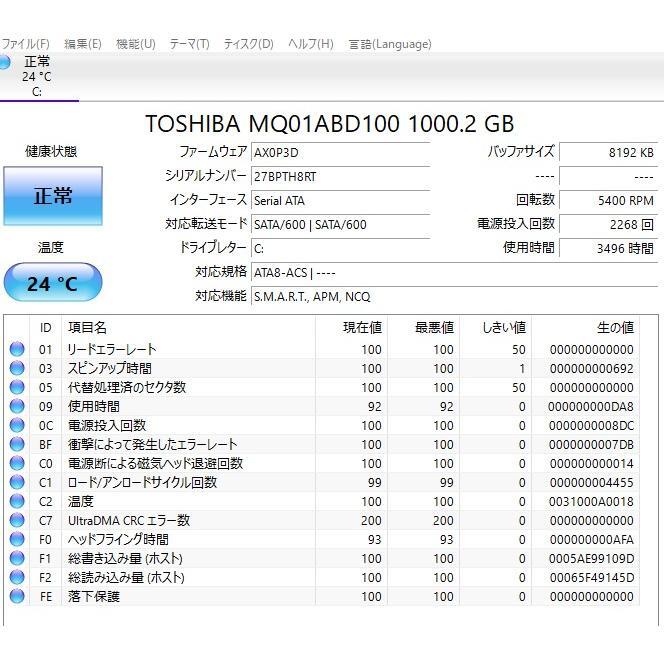Click the standard field ATA8-ACS
This screenshot has height=664, width=664.
pyautogui.click(x=454, y=273)
